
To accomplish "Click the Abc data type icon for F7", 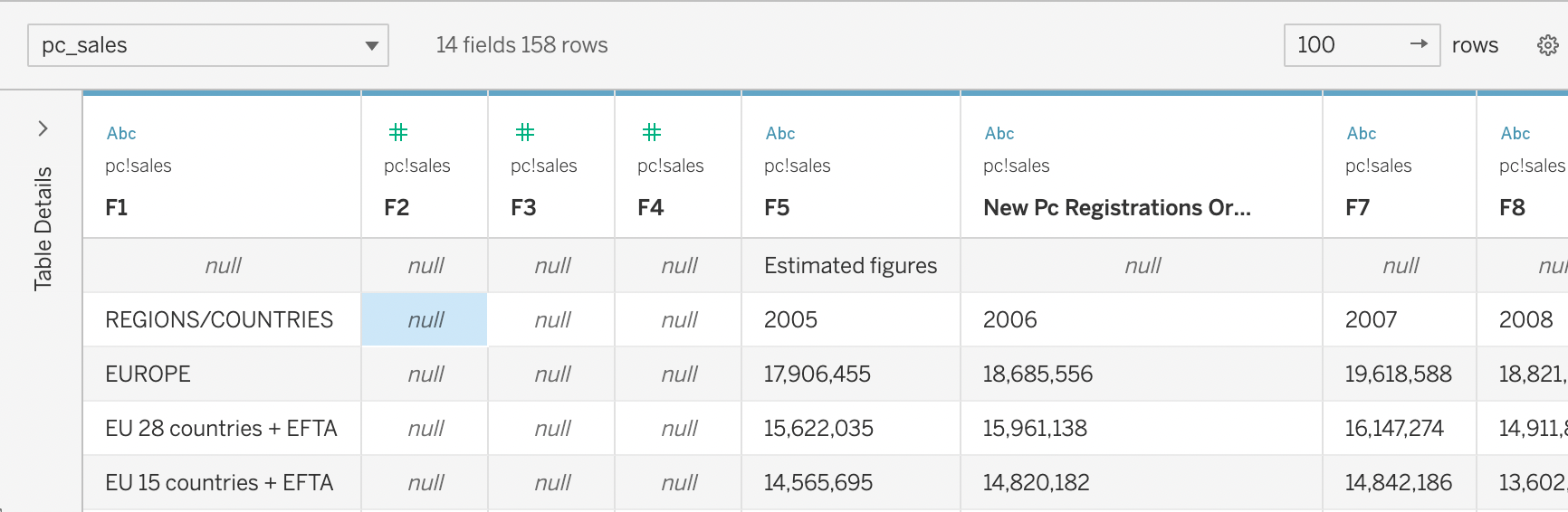I will click(1362, 134).
